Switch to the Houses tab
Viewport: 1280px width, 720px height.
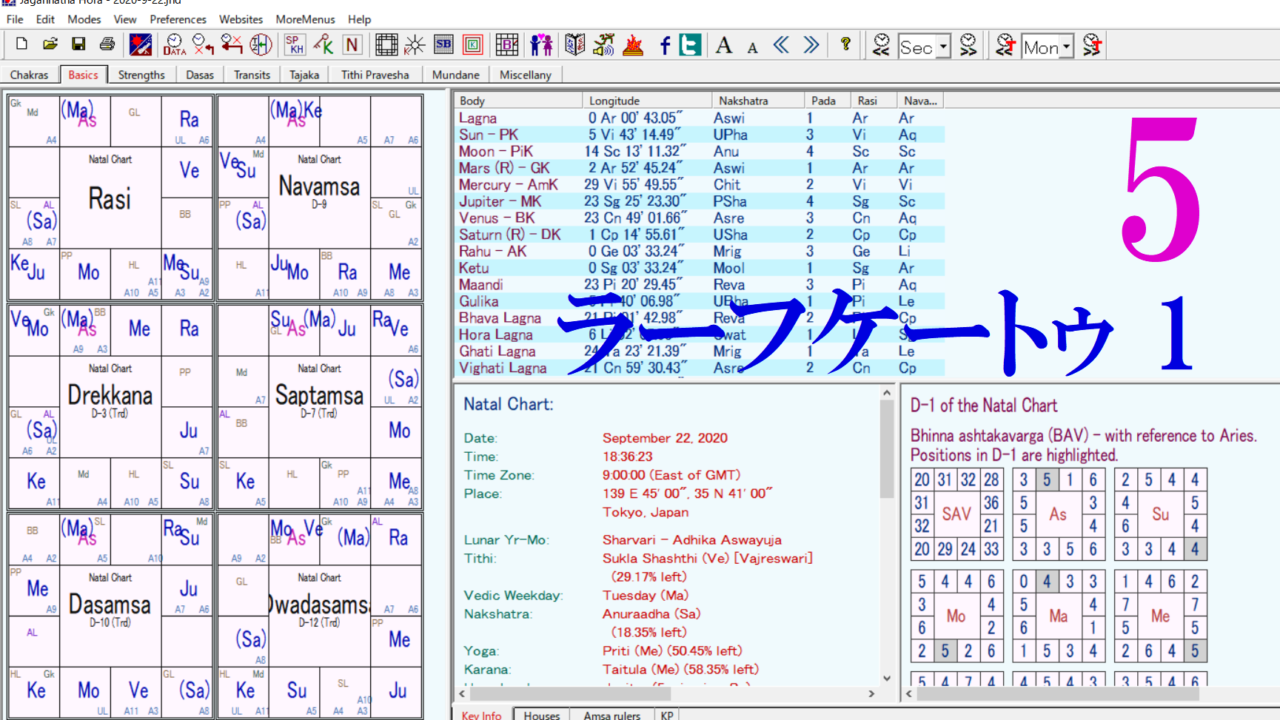[x=542, y=714]
